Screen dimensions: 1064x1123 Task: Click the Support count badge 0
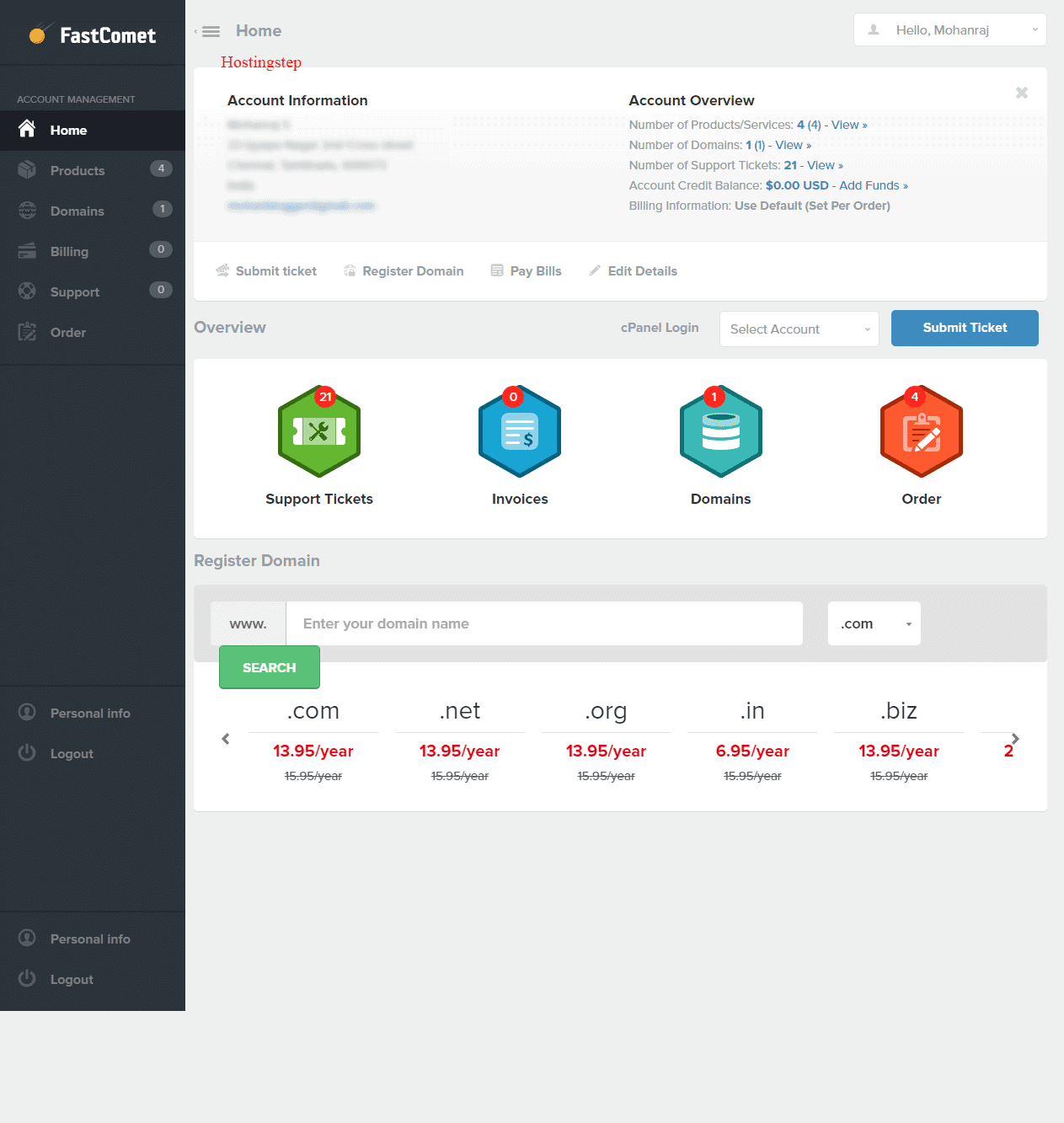[x=161, y=290]
